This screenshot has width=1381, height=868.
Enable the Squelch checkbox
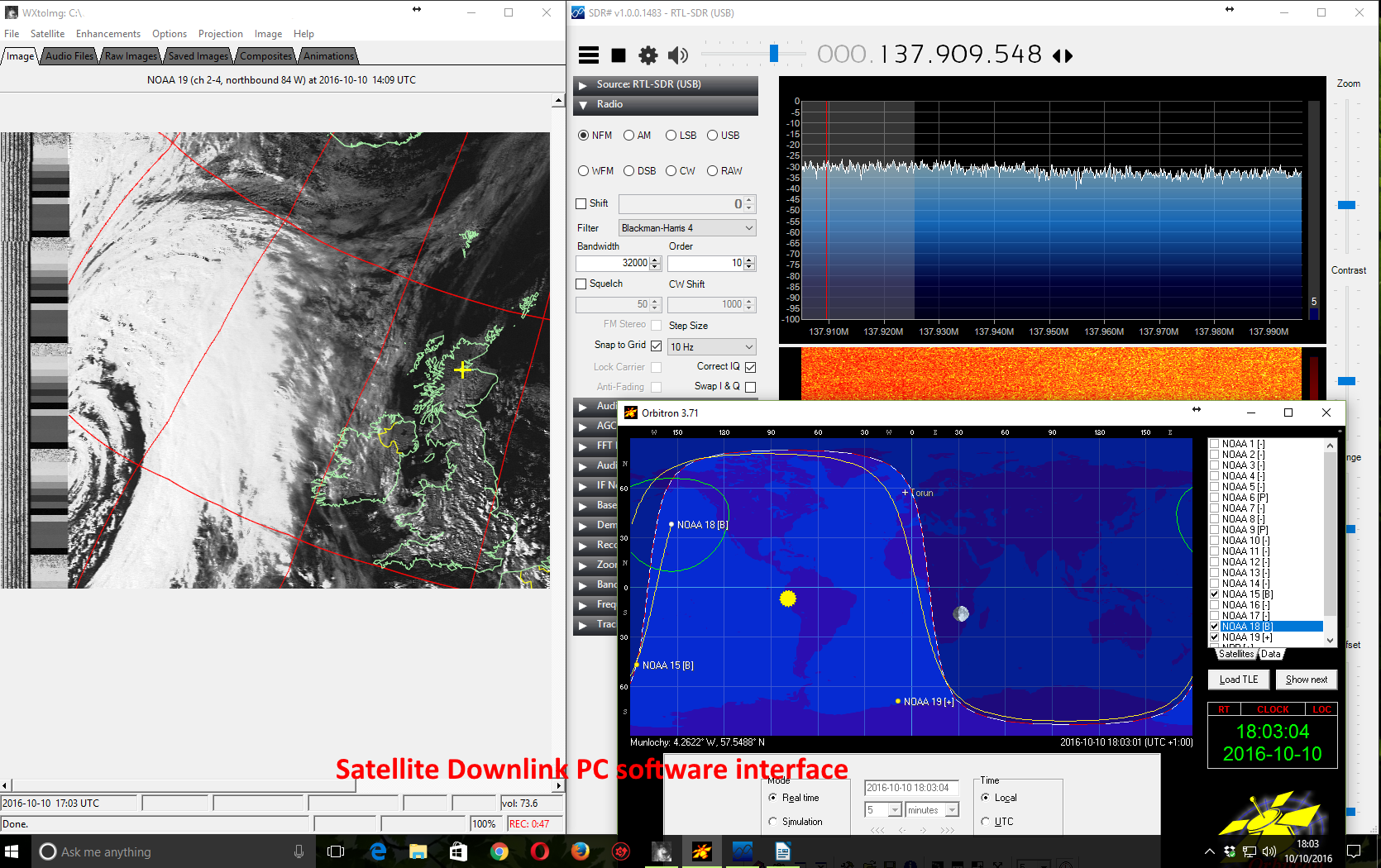pyautogui.click(x=581, y=284)
